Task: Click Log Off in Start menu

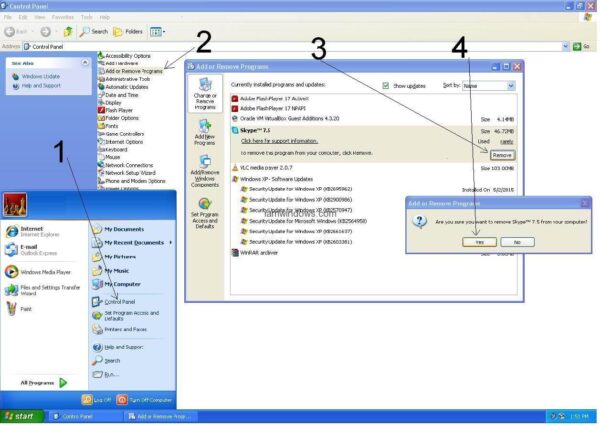Action: (x=96, y=400)
